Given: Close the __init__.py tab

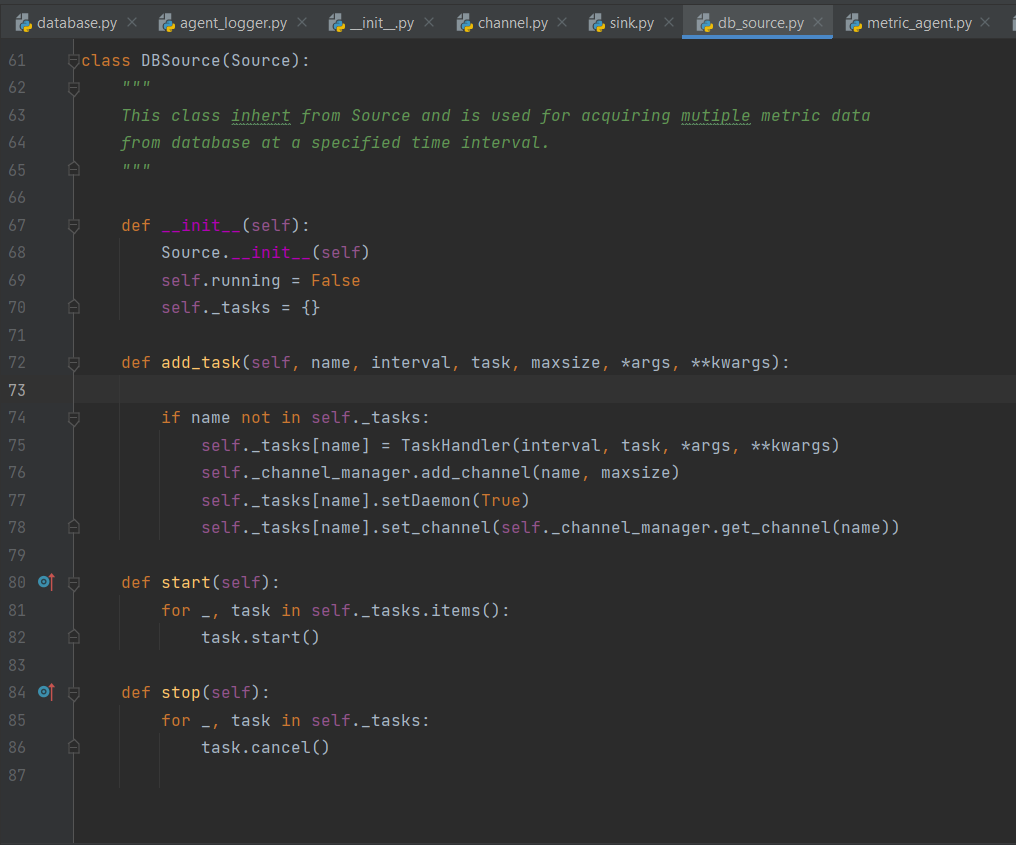Looking at the screenshot, I should 429,23.
